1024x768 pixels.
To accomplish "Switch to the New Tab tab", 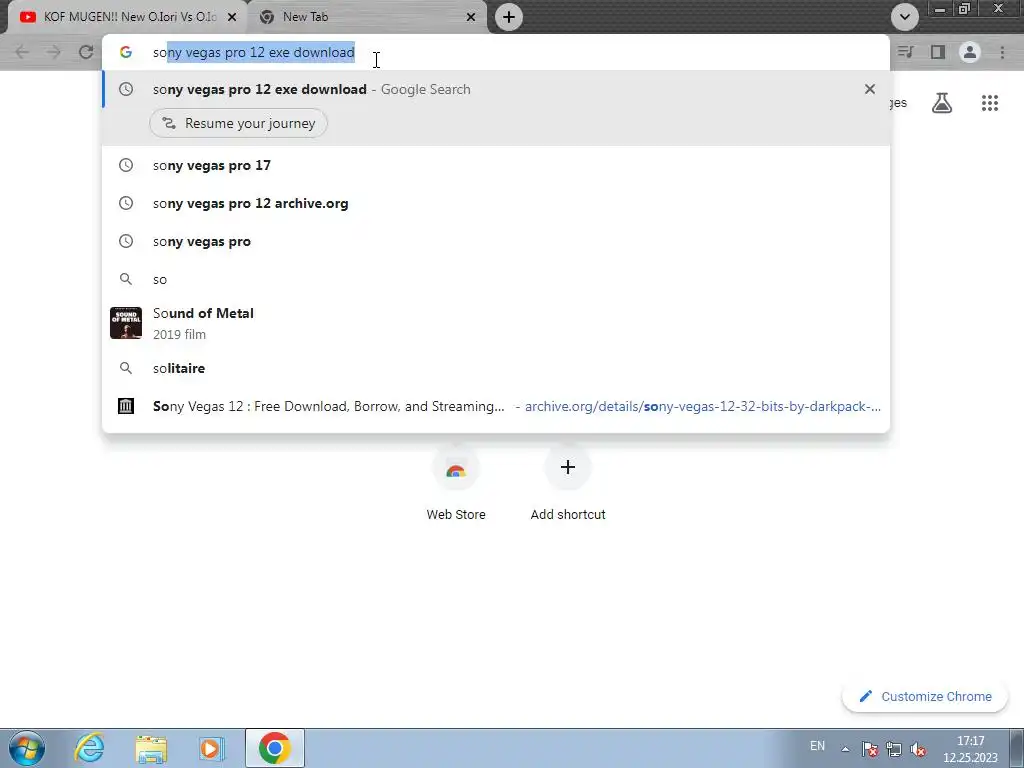I will coord(366,17).
